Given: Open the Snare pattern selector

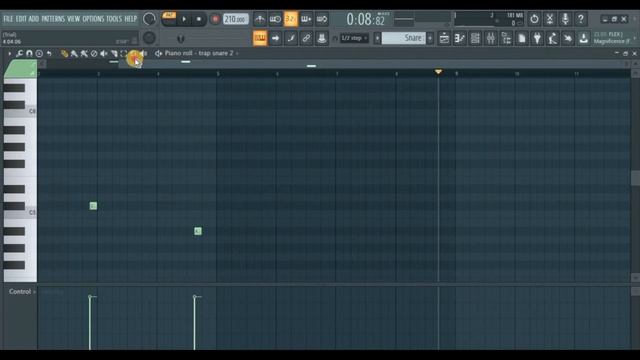Looking at the screenshot, I should pyautogui.click(x=404, y=38).
